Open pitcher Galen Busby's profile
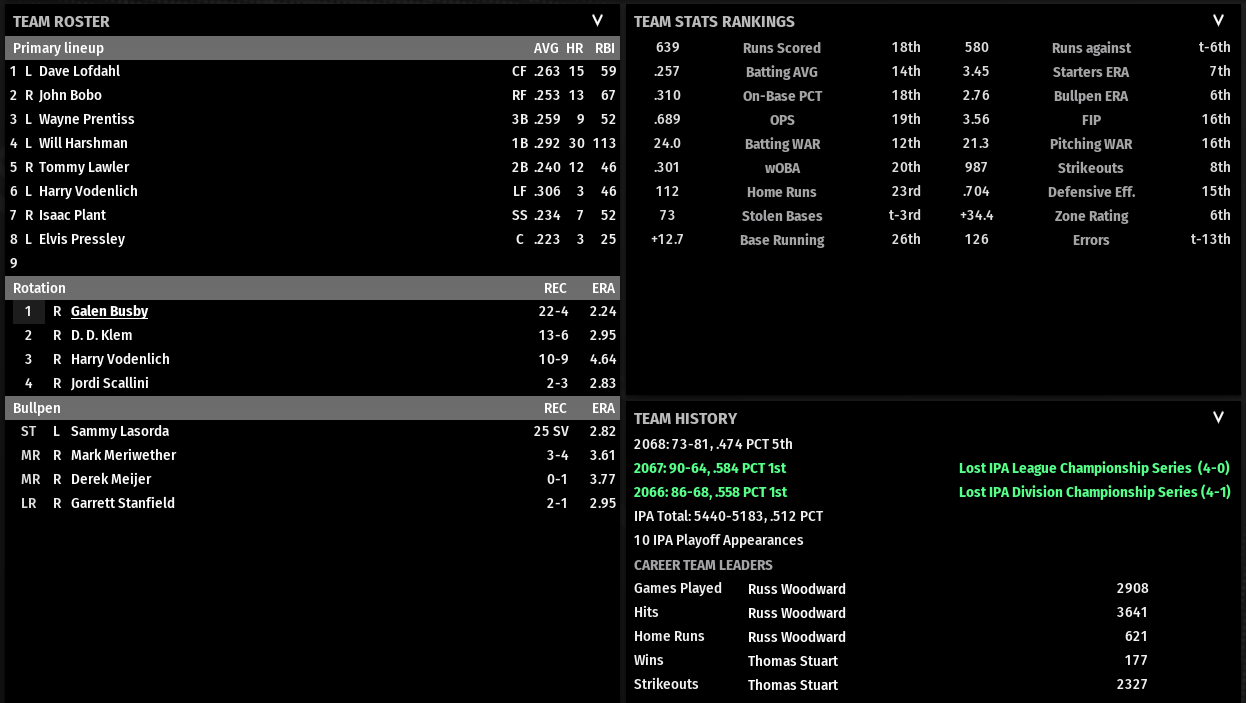This screenshot has width=1246, height=703. [x=109, y=311]
